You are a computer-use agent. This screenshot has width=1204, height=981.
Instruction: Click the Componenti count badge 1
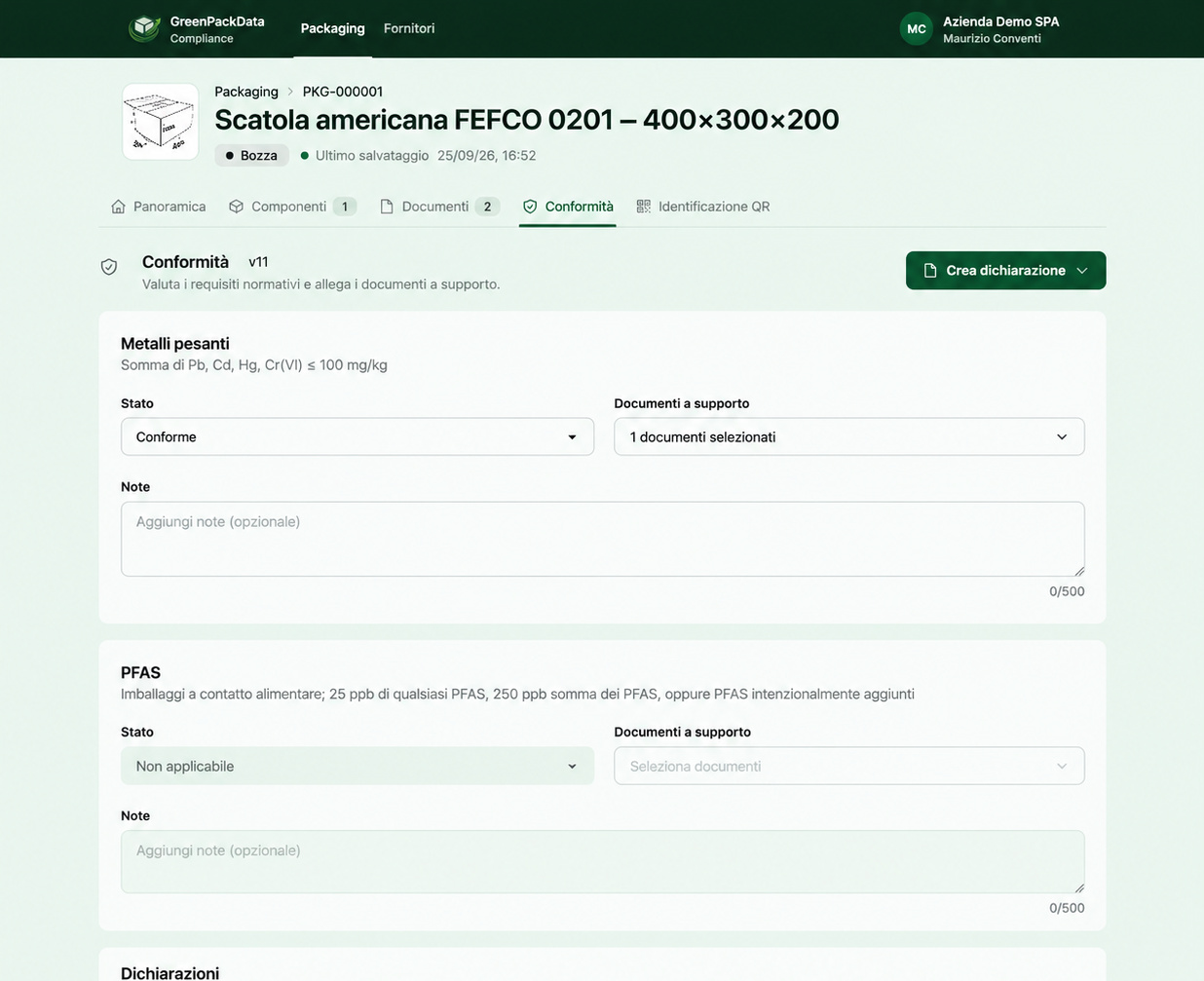pyautogui.click(x=345, y=207)
